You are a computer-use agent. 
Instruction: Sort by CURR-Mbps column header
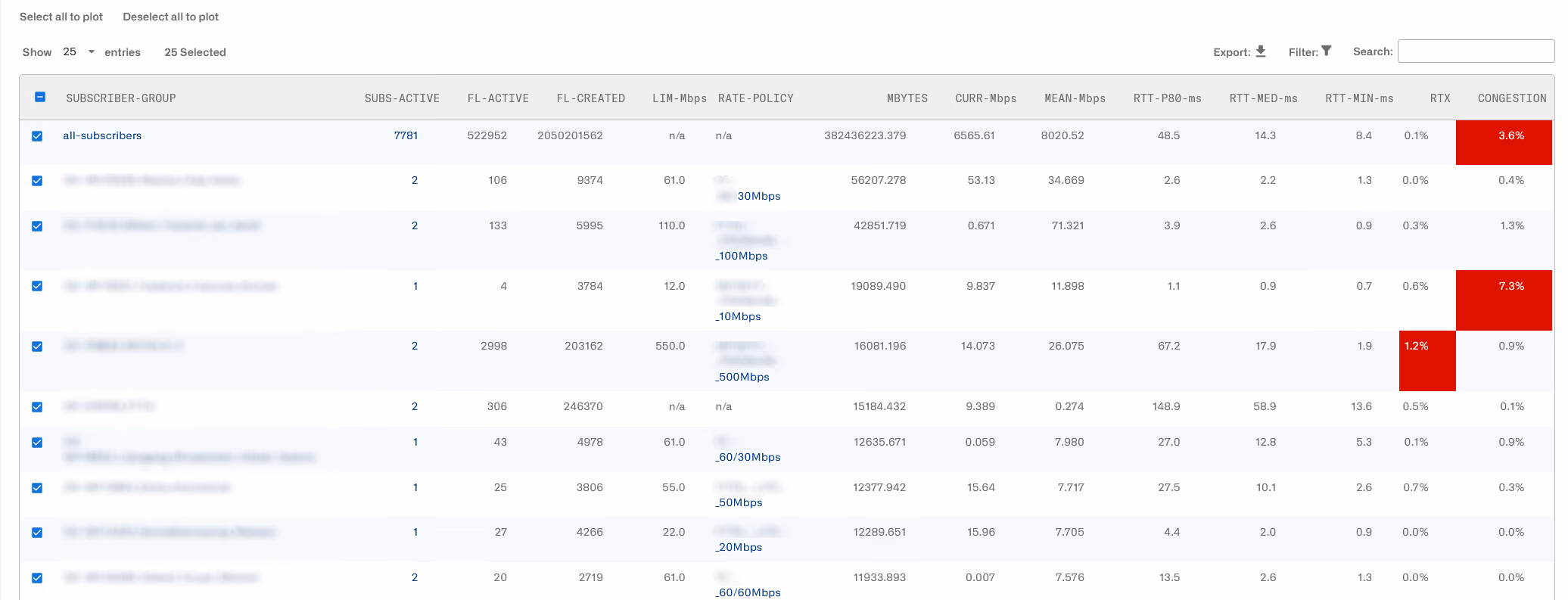[986, 98]
